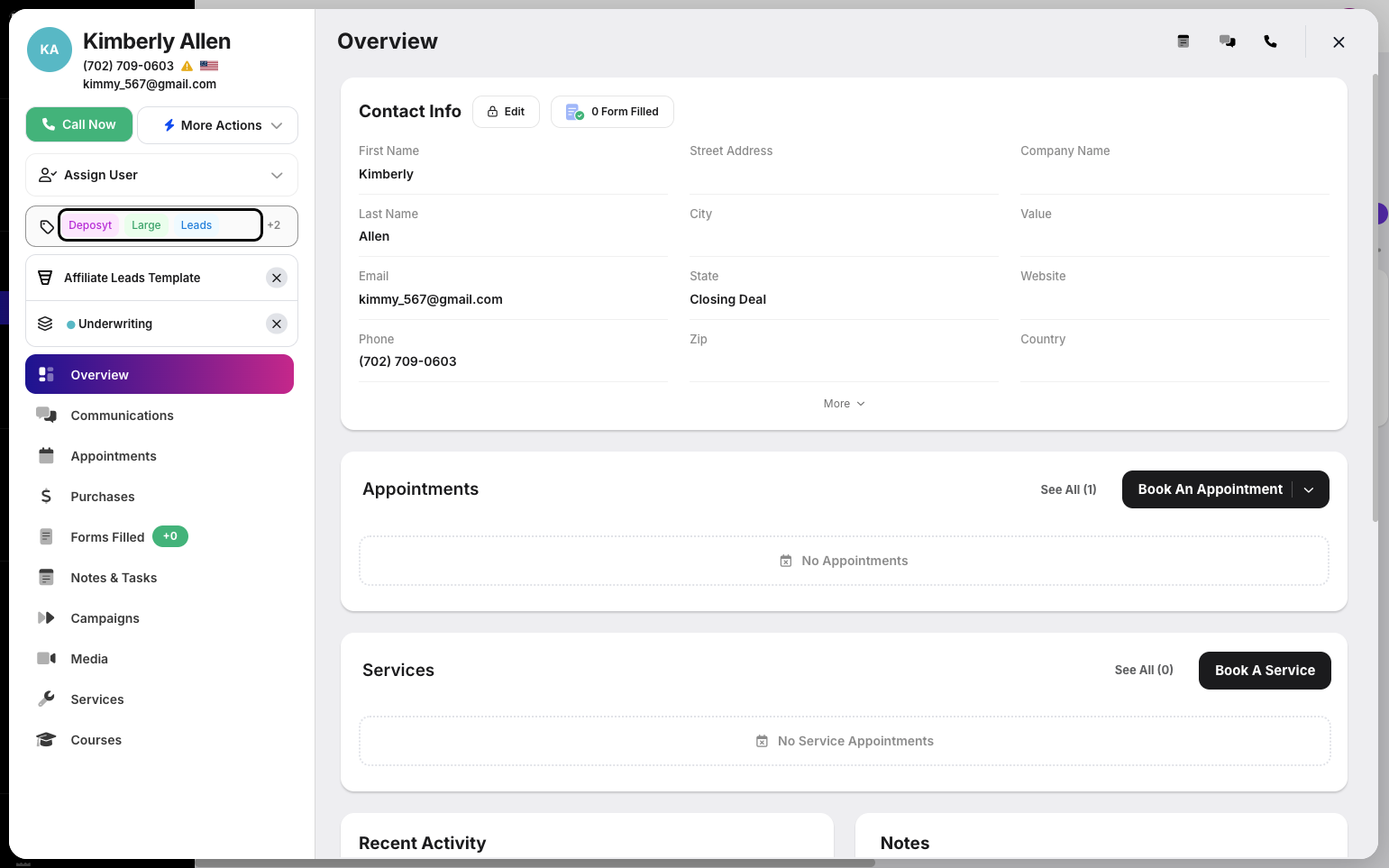Screen dimensions: 1389x868
Task: Edit the contact info
Action: pyautogui.click(x=506, y=112)
